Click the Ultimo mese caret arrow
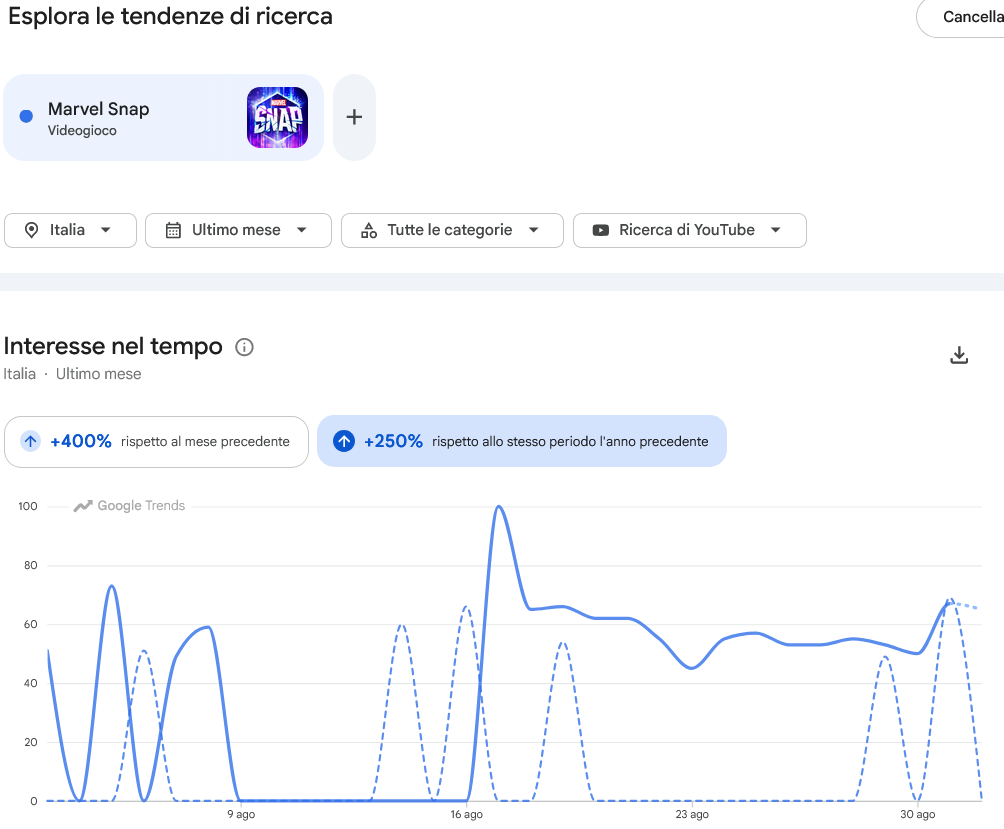This screenshot has width=1004, height=829. tap(302, 230)
